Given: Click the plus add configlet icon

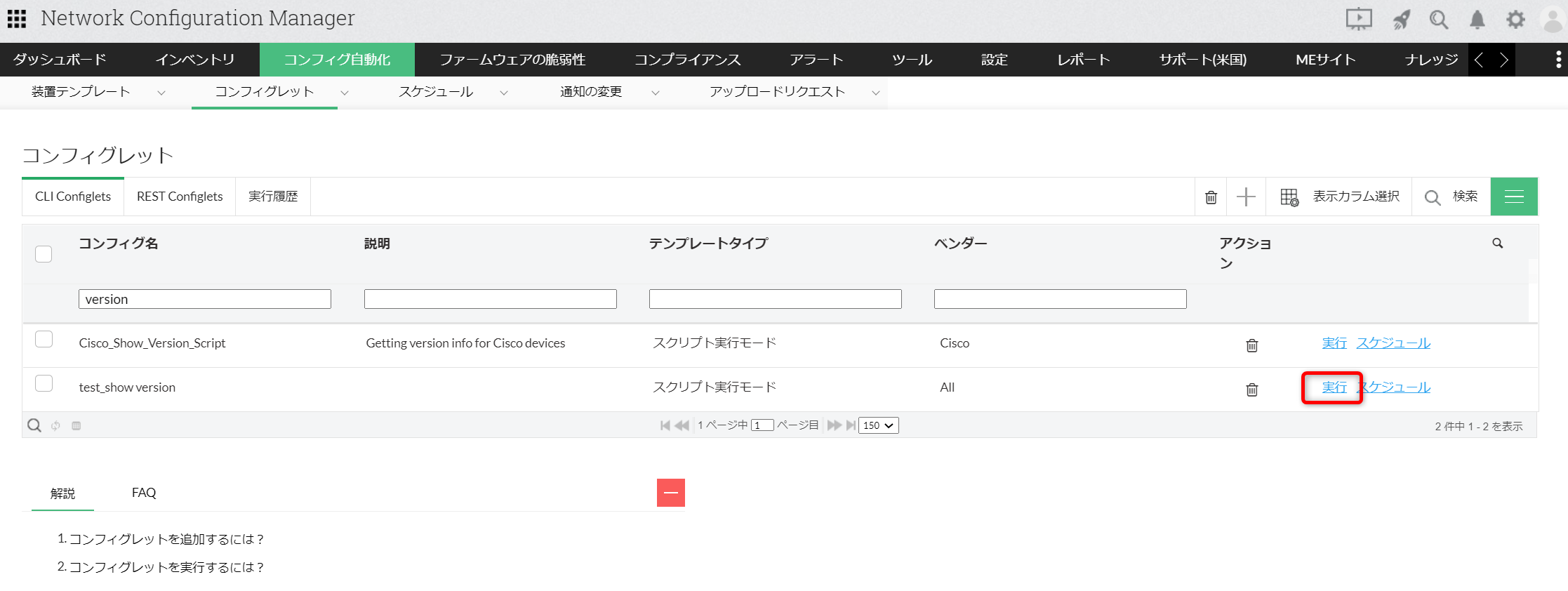Looking at the screenshot, I should 1246,197.
